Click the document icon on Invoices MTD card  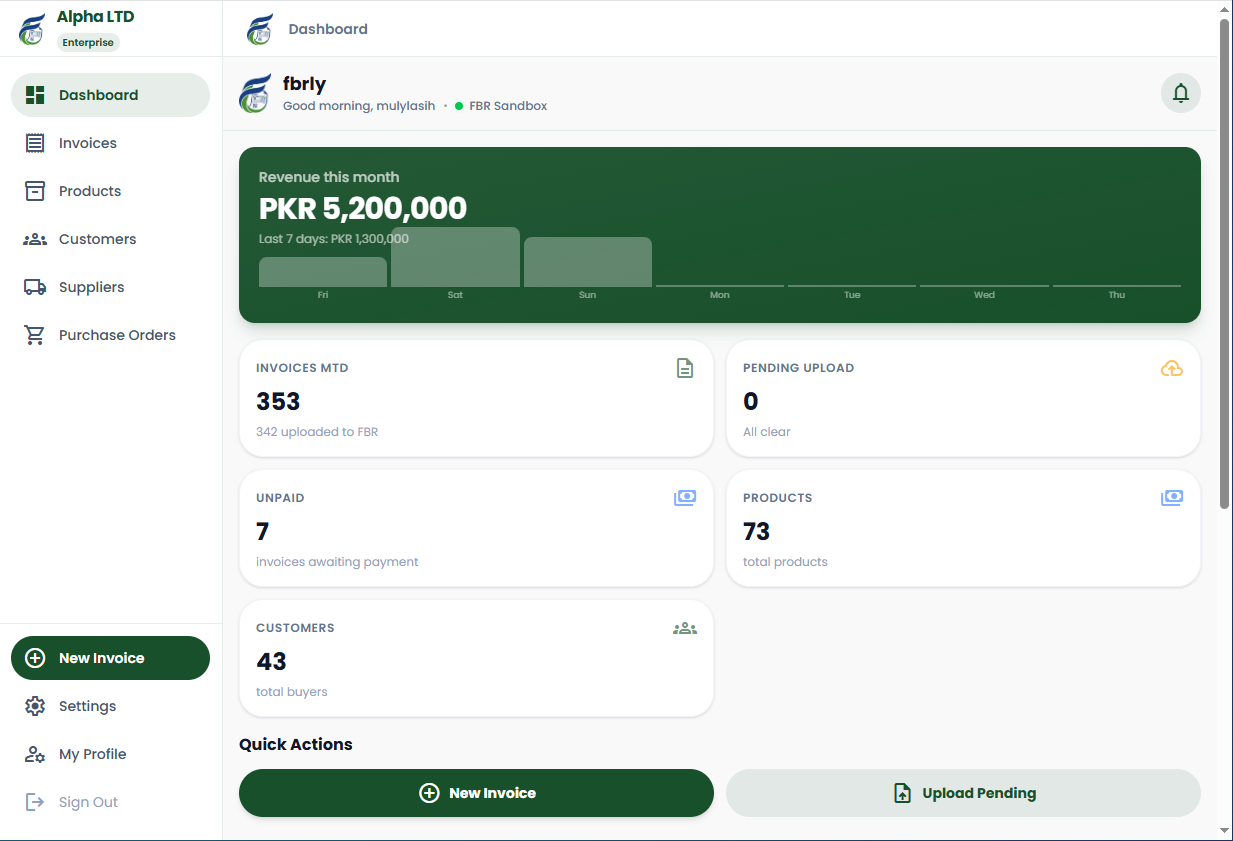point(685,368)
